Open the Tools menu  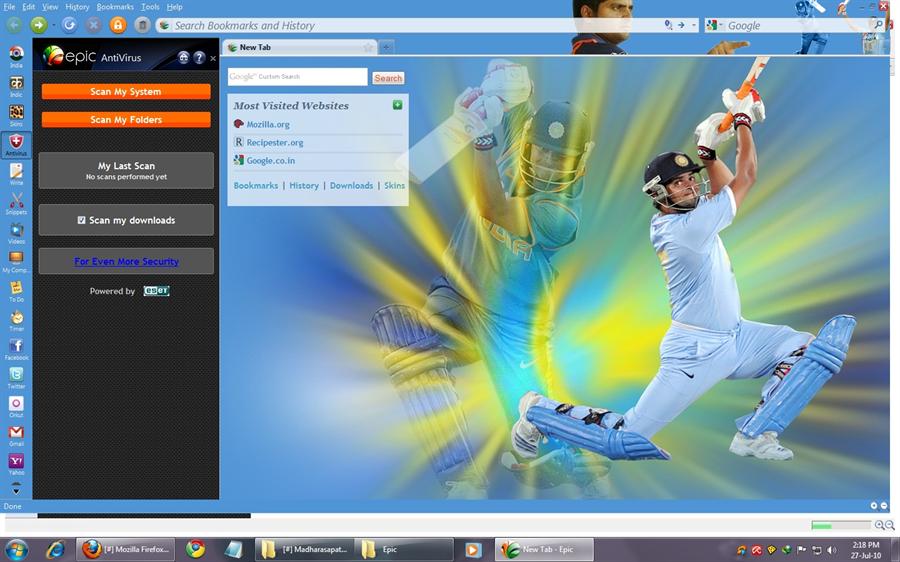[x=150, y=7]
